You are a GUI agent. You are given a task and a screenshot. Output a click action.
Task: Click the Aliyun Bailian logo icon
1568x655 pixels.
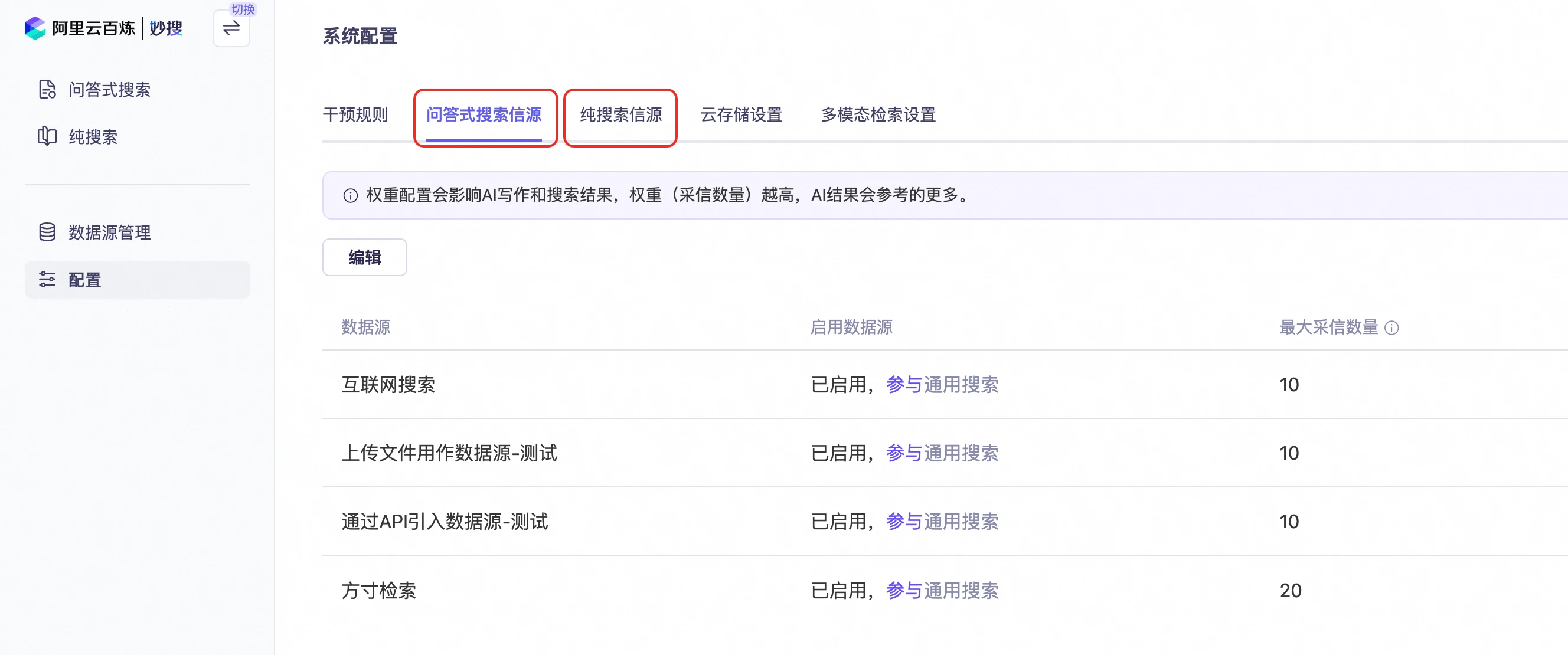click(x=35, y=28)
